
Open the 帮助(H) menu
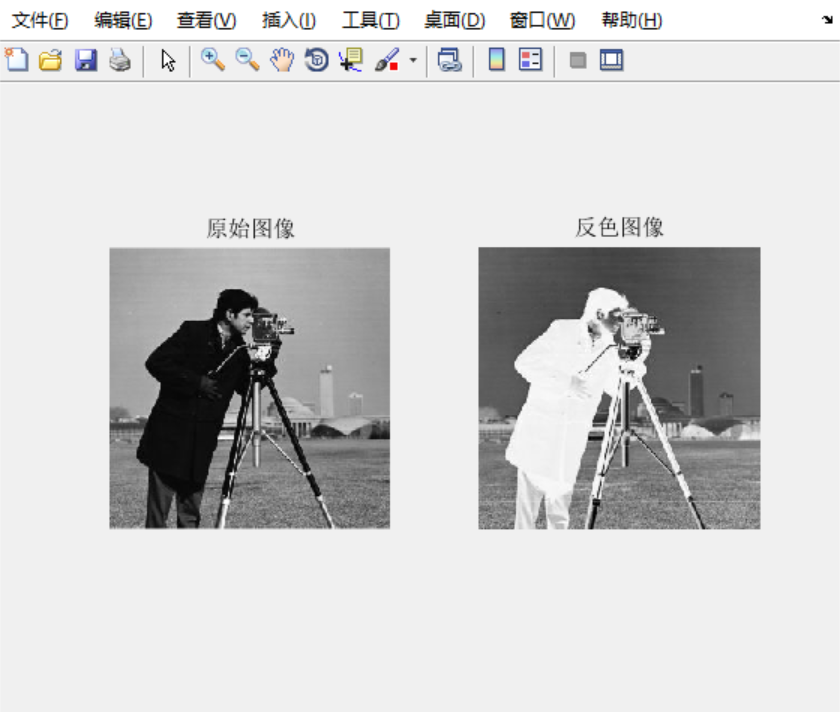632,20
